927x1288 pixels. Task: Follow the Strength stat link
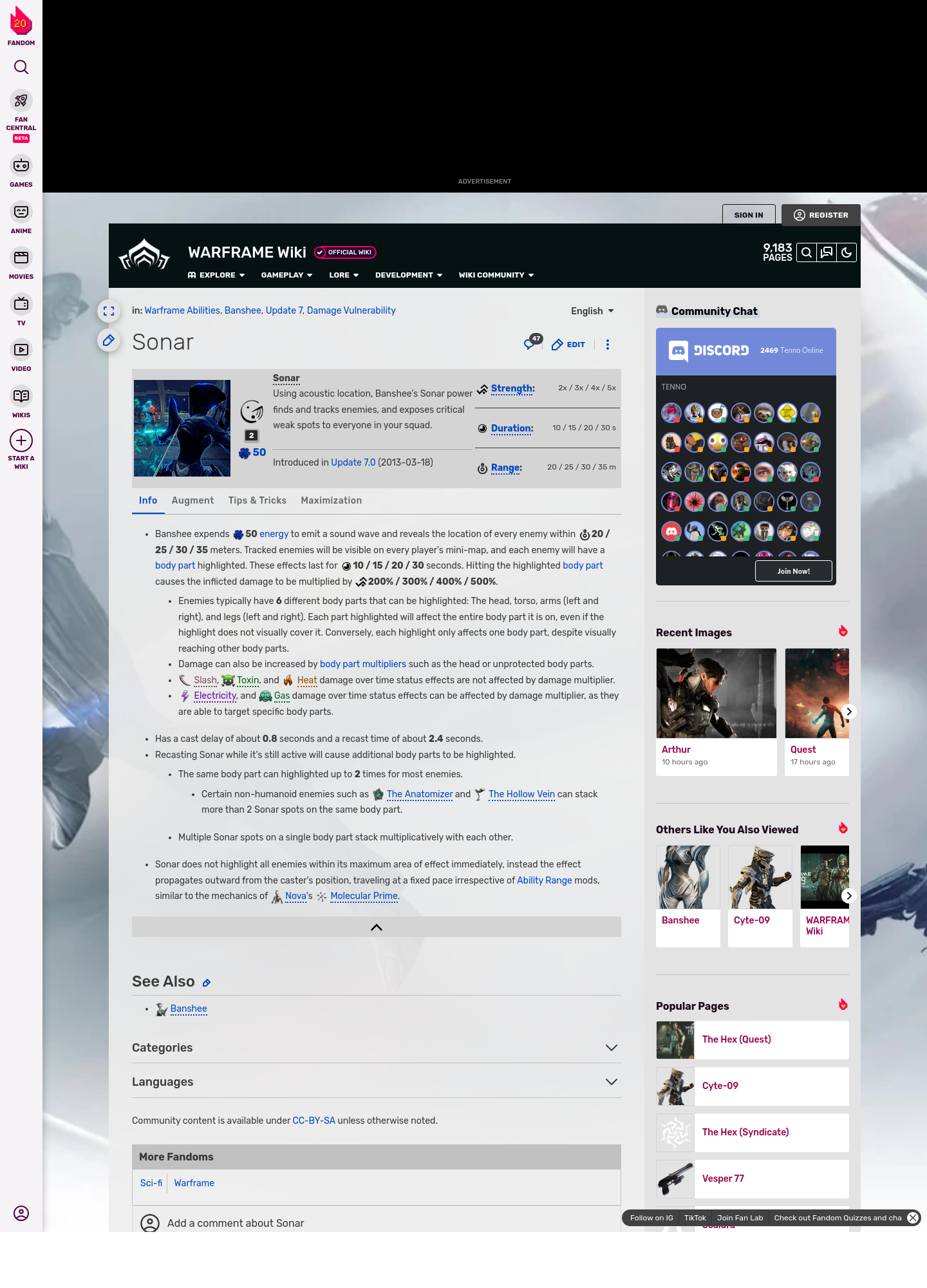coord(513,388)
